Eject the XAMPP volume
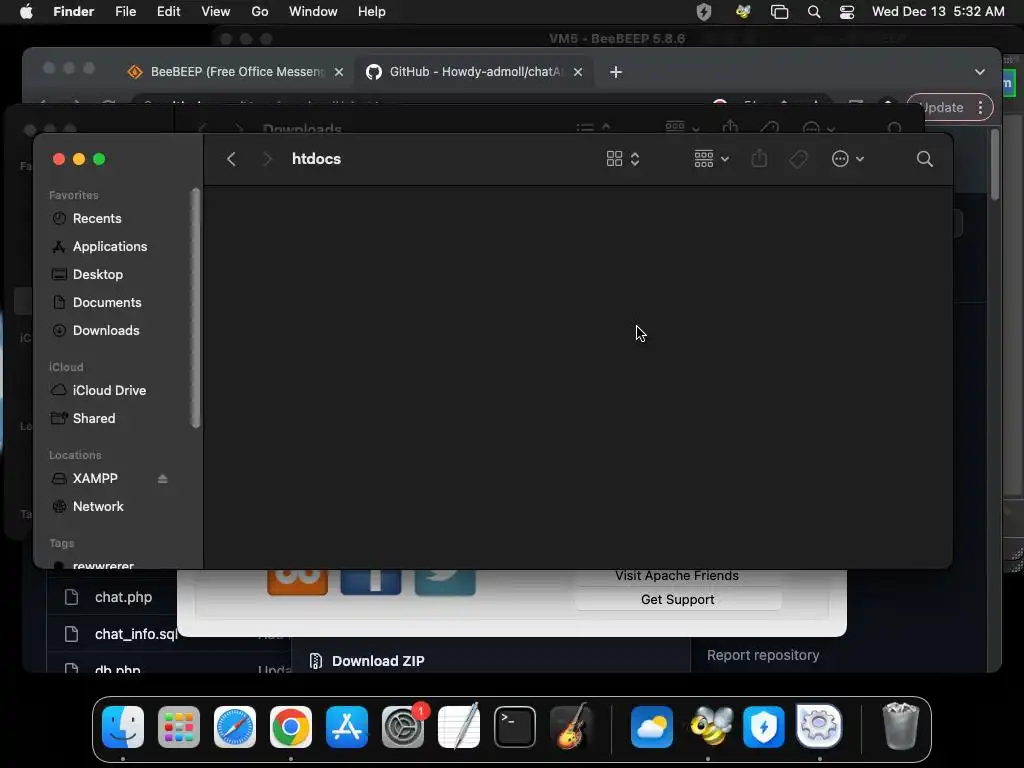 (x=163, y=479)
